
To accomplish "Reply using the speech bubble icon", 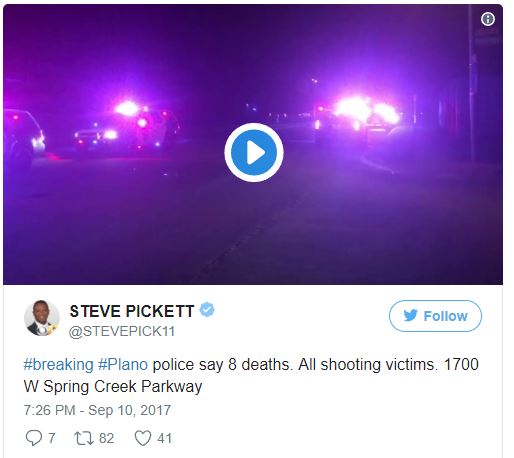I will pos(34,438).
